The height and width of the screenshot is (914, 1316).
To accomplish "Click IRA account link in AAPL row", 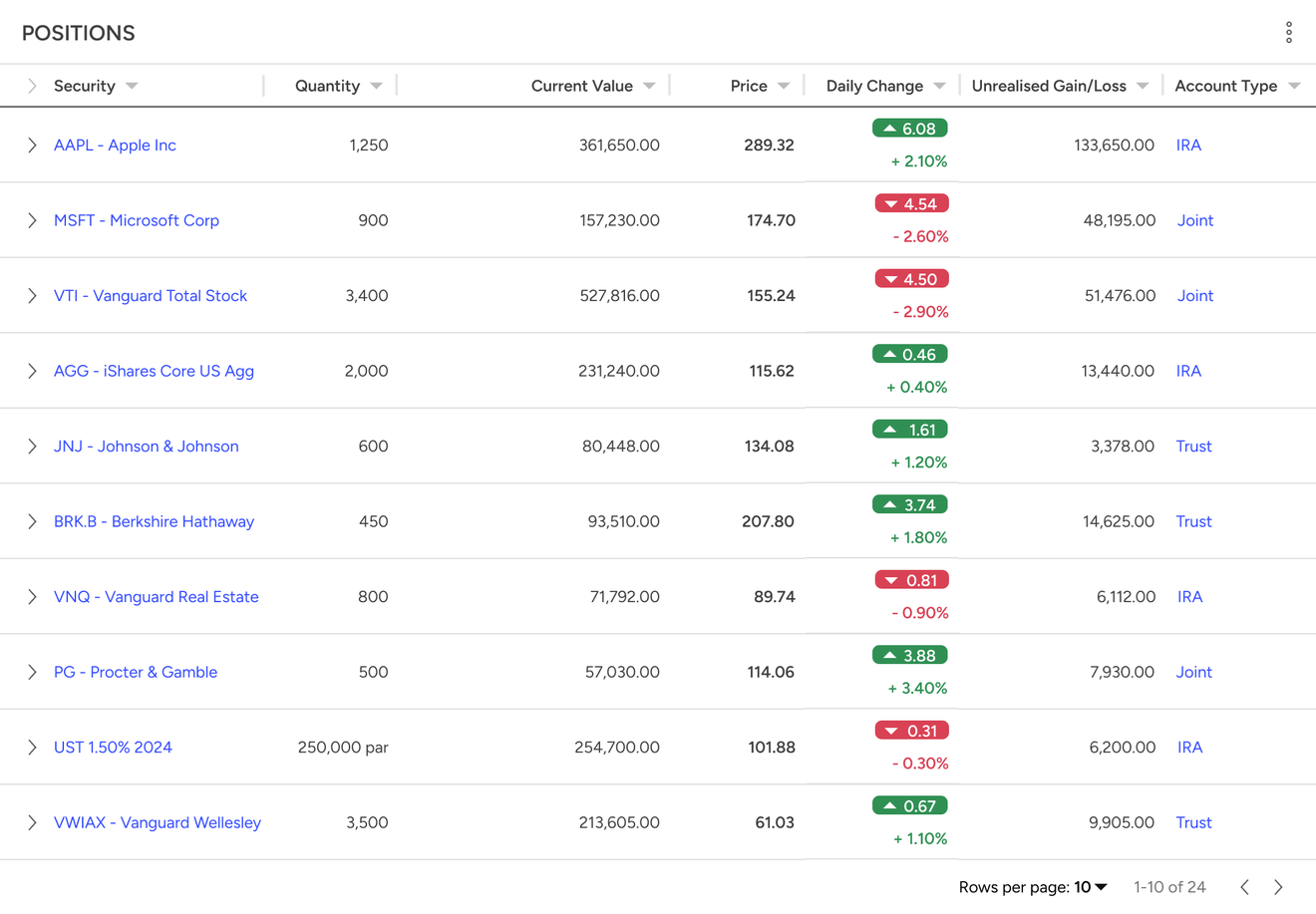I will click(x=1188, y=146).
